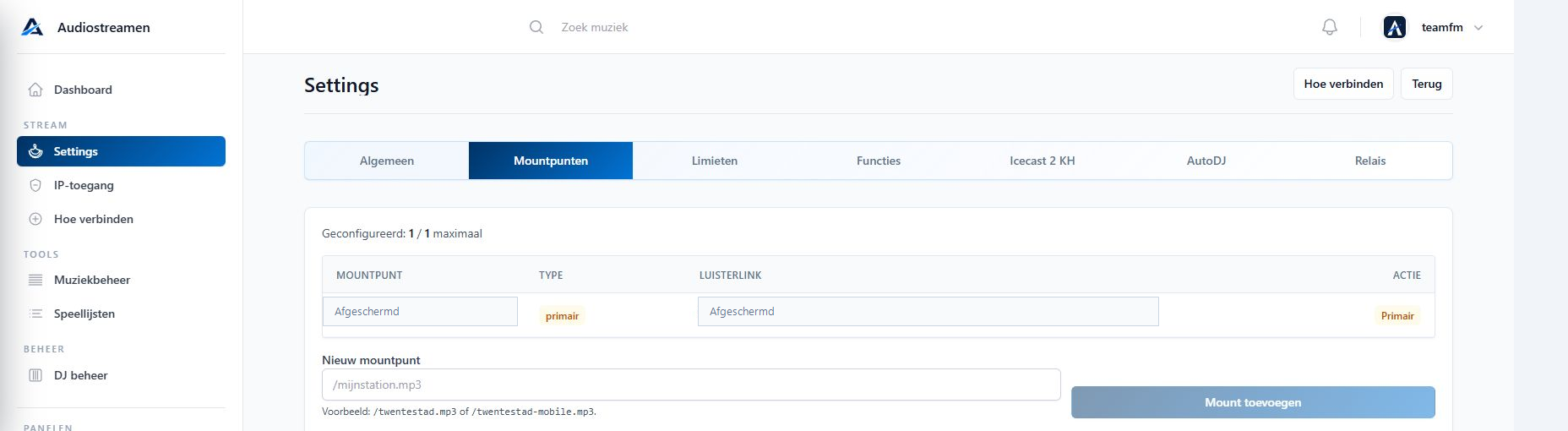Click the ACTIE column header

click(x=1407, y=276)
